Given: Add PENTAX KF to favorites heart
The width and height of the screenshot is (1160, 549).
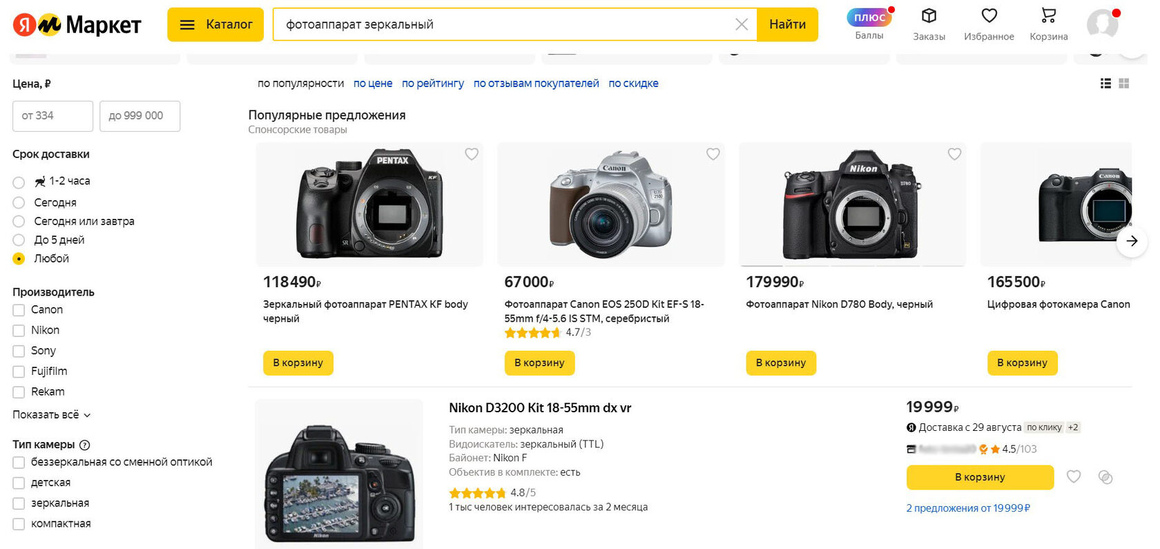Looking at the screenshot, I should tap(471, 154).
